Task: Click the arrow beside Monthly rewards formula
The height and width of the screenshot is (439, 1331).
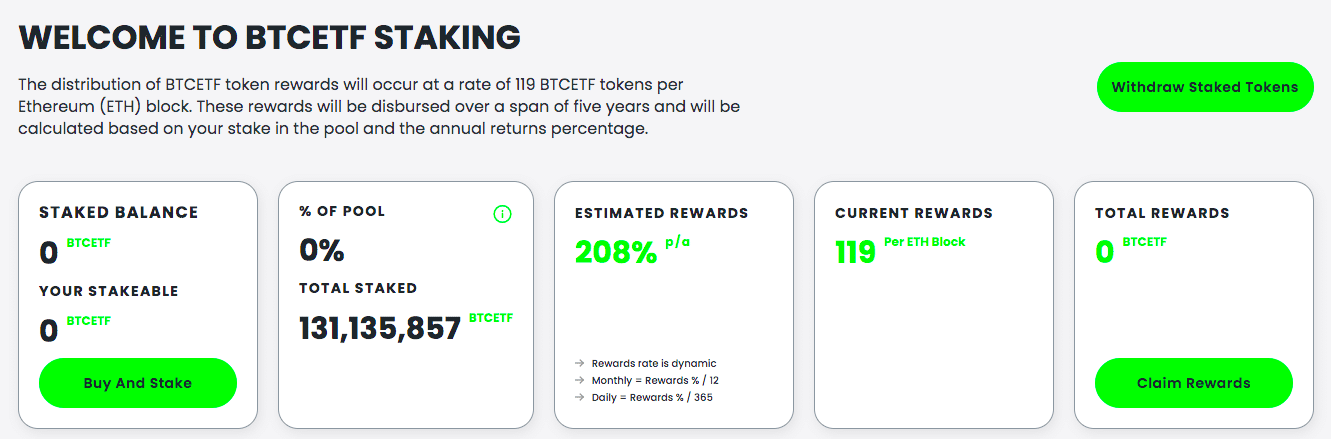Action: pos(580,381)
